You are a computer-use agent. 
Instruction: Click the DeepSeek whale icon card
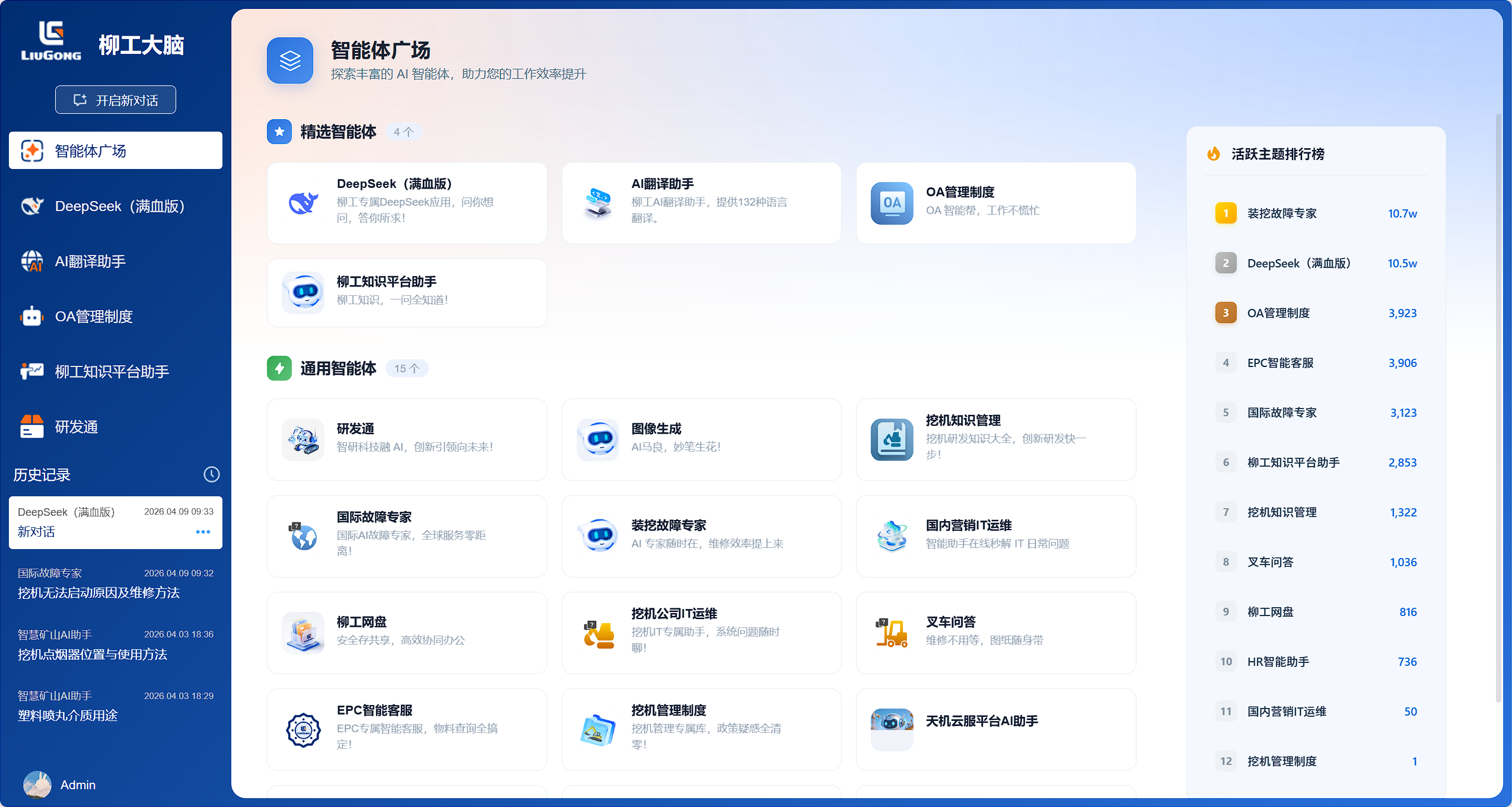(x=303, y=203)
